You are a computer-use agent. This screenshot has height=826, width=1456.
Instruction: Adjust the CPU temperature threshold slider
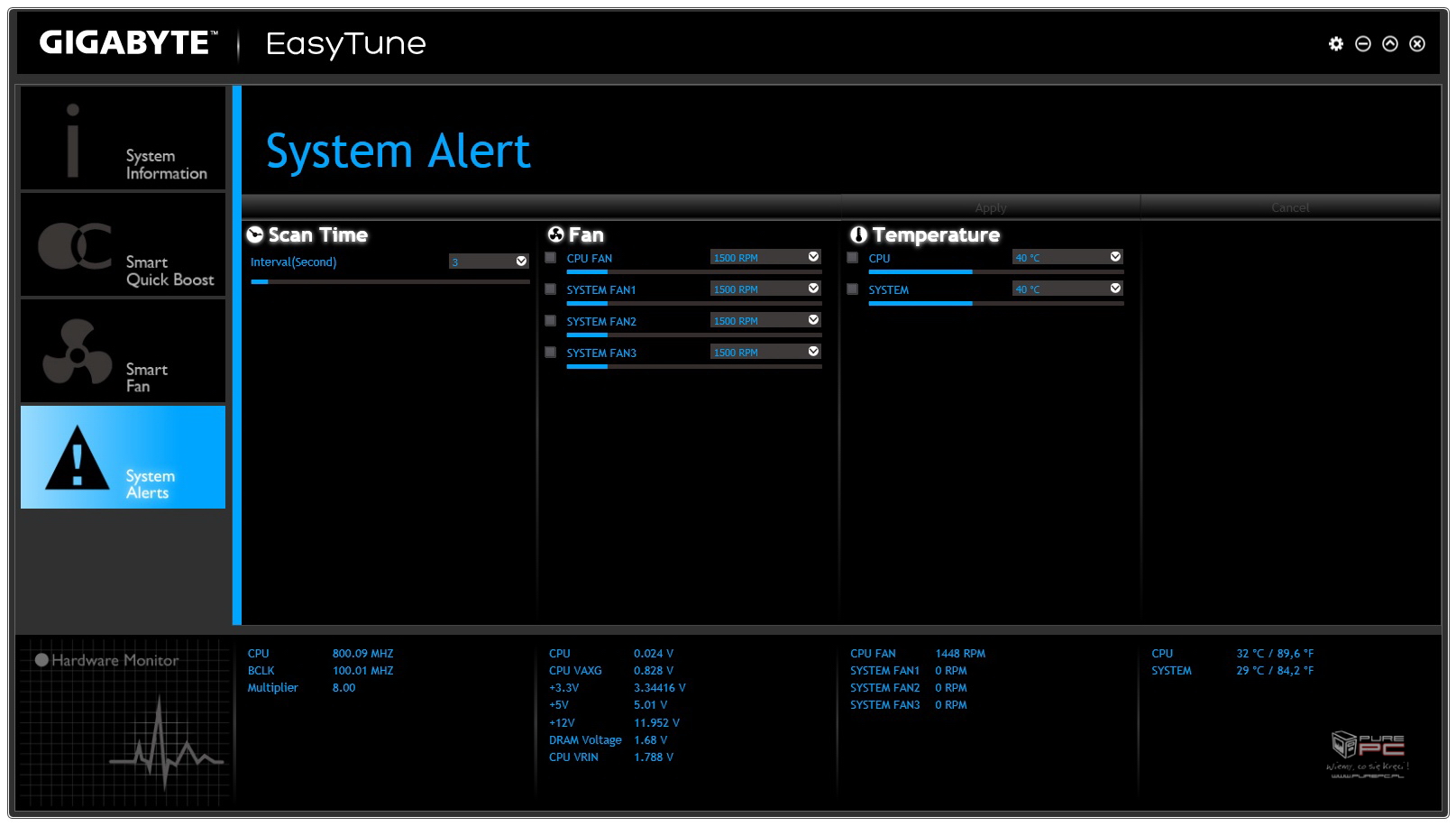coord(996,271)
